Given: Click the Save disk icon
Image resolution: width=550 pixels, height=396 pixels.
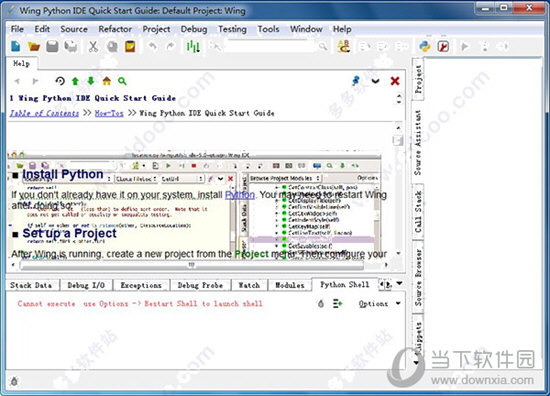Looking at the screenshot, I should 52,46.
